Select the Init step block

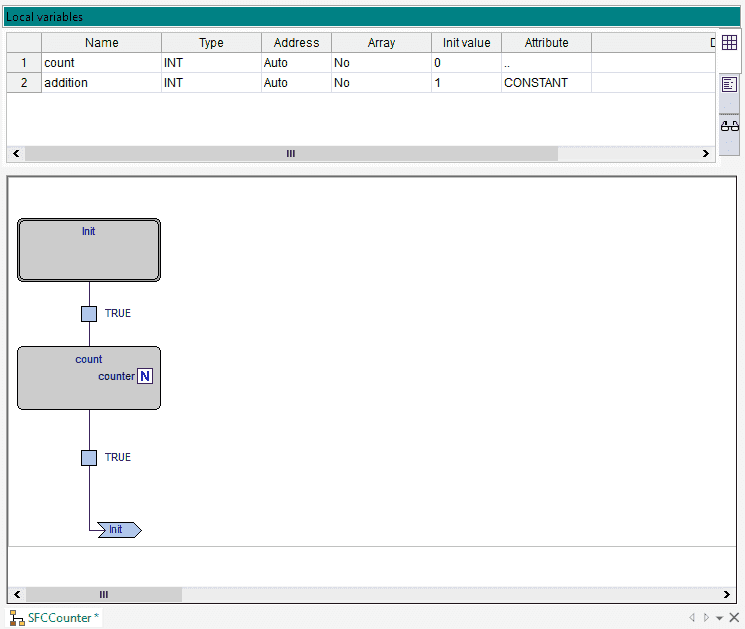tap(89, 249)
